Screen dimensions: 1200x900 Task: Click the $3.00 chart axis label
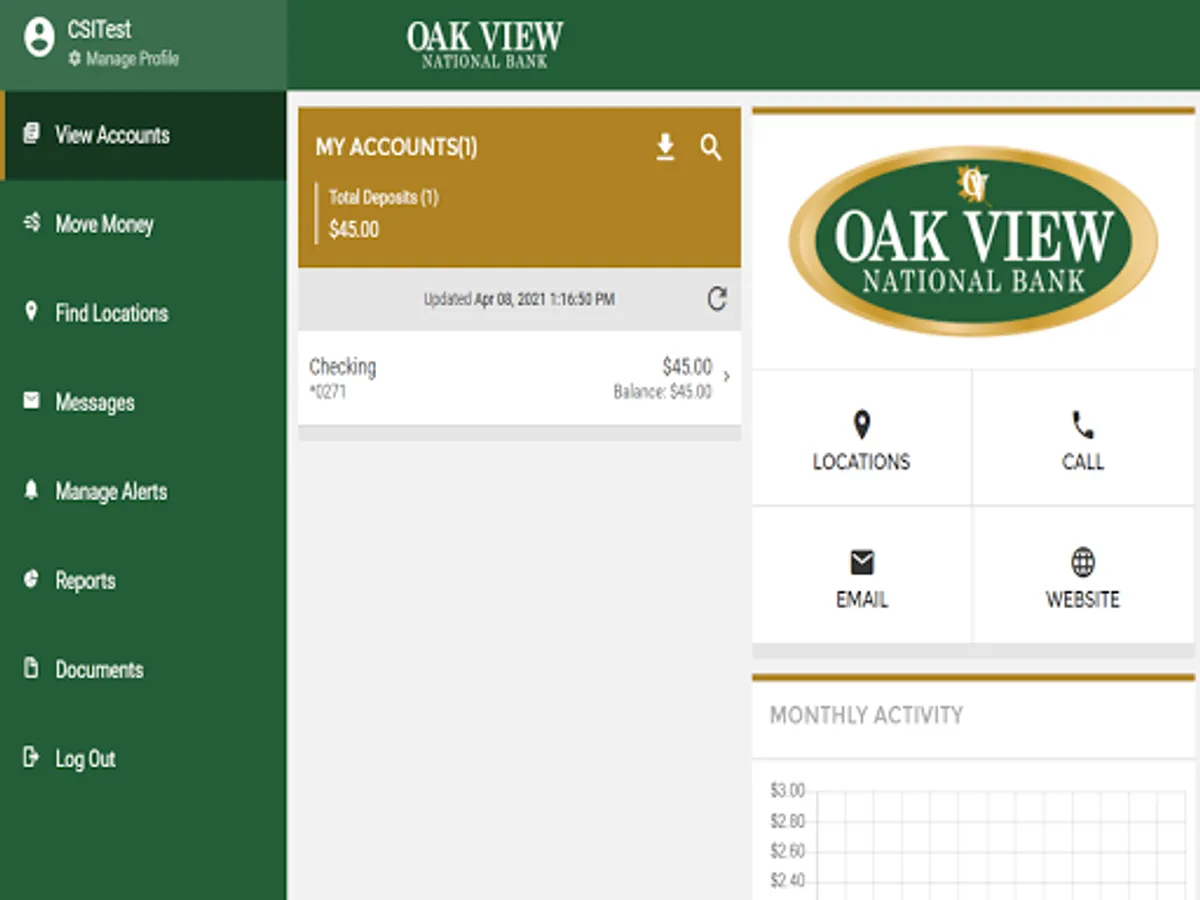pos(787,791)
